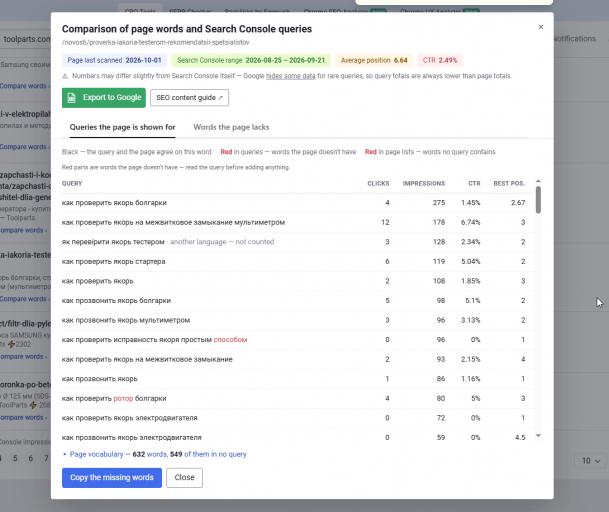Click the page URL path text
This screenshot has width=609, height=512.
(x=155, y=42)
